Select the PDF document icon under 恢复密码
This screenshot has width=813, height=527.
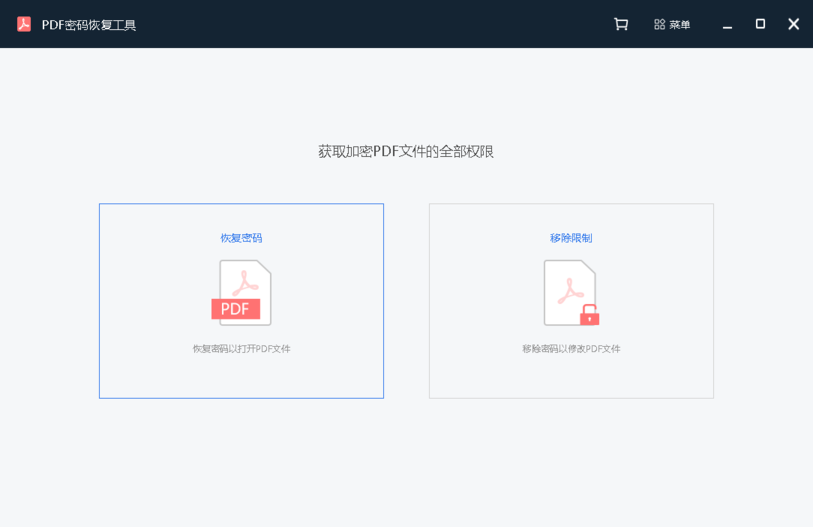click(x=246, y=292)
